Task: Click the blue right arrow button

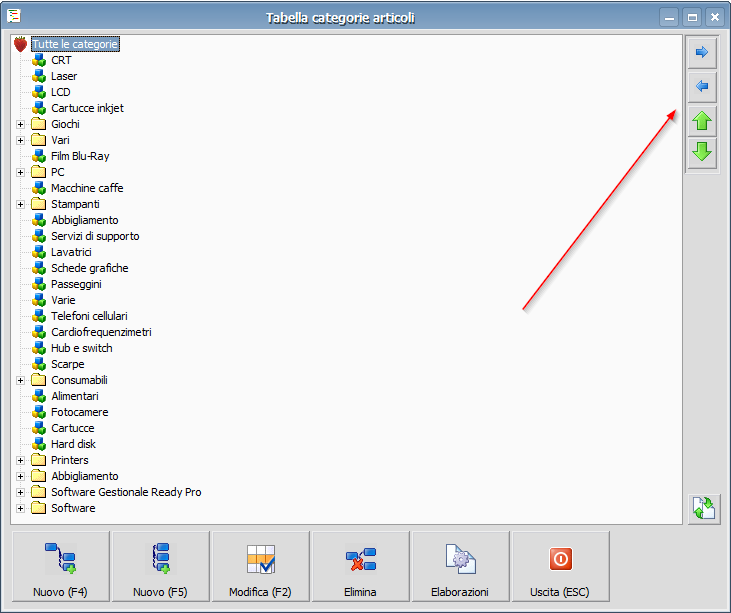Action: pyautogui.click(x=702, y=52)
